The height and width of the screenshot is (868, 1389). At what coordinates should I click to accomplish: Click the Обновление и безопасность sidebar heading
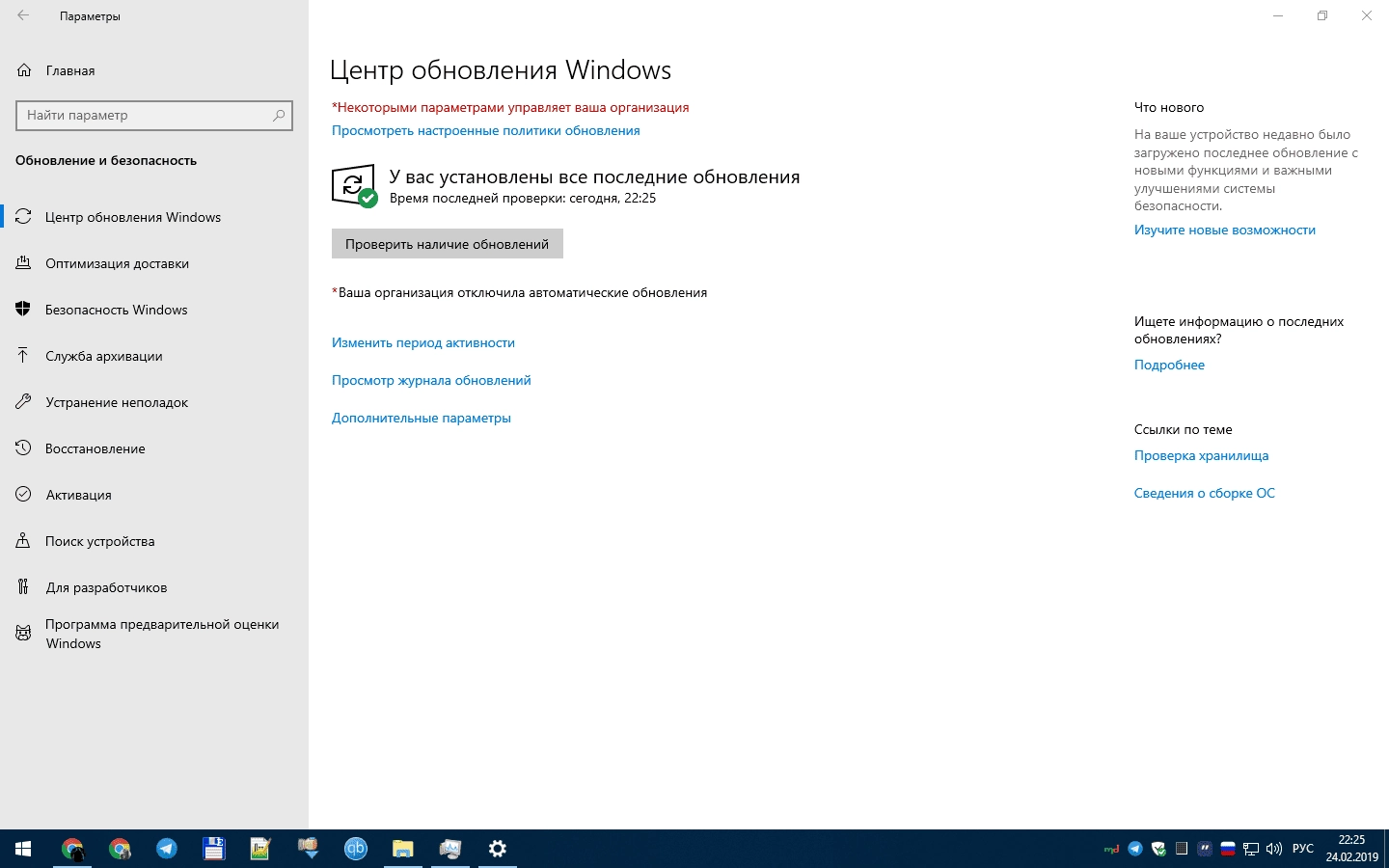(x=106, y=160)
